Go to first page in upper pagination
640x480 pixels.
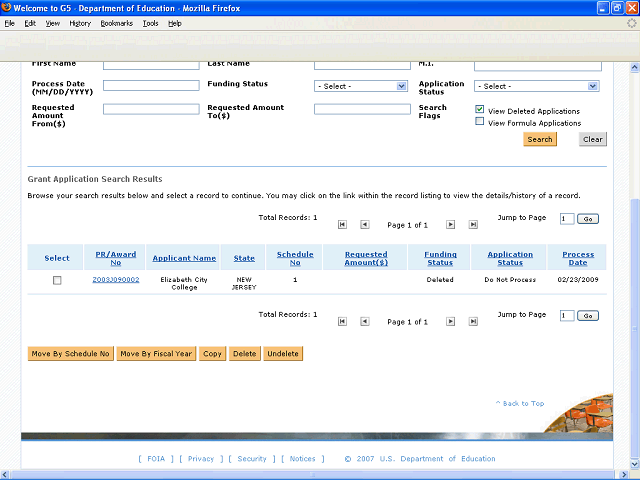[x=342, y=224]
